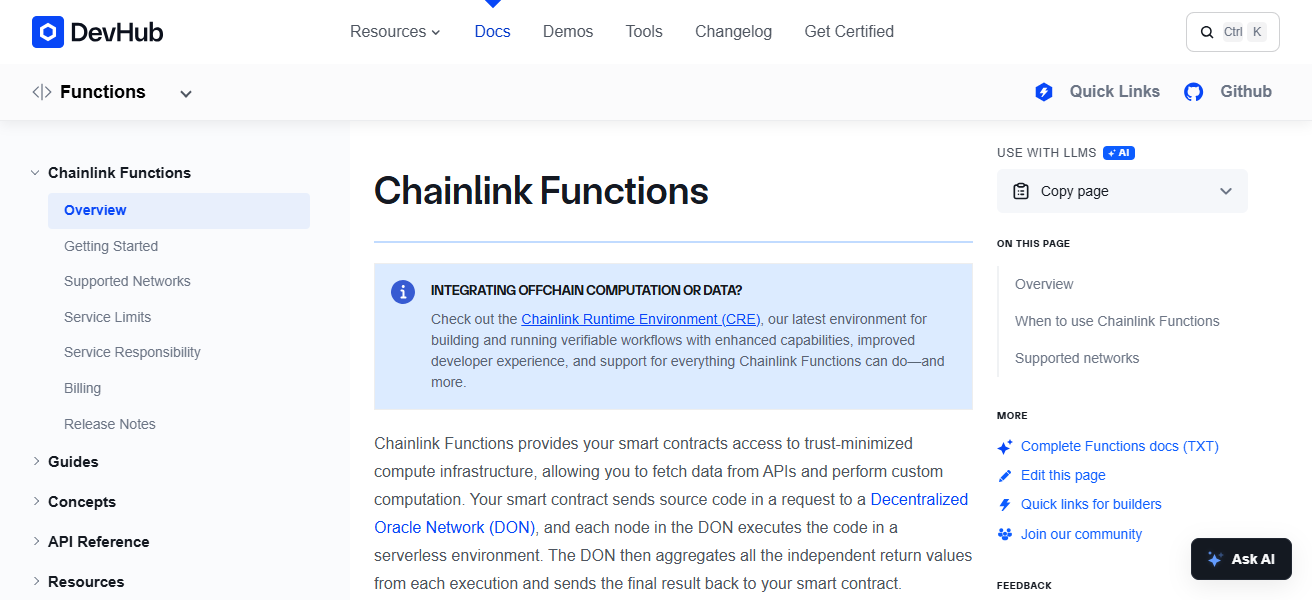Select Changelog in the top navigation
The image size is (1312, 600).
pyautogui.click(x=733, y=31)
